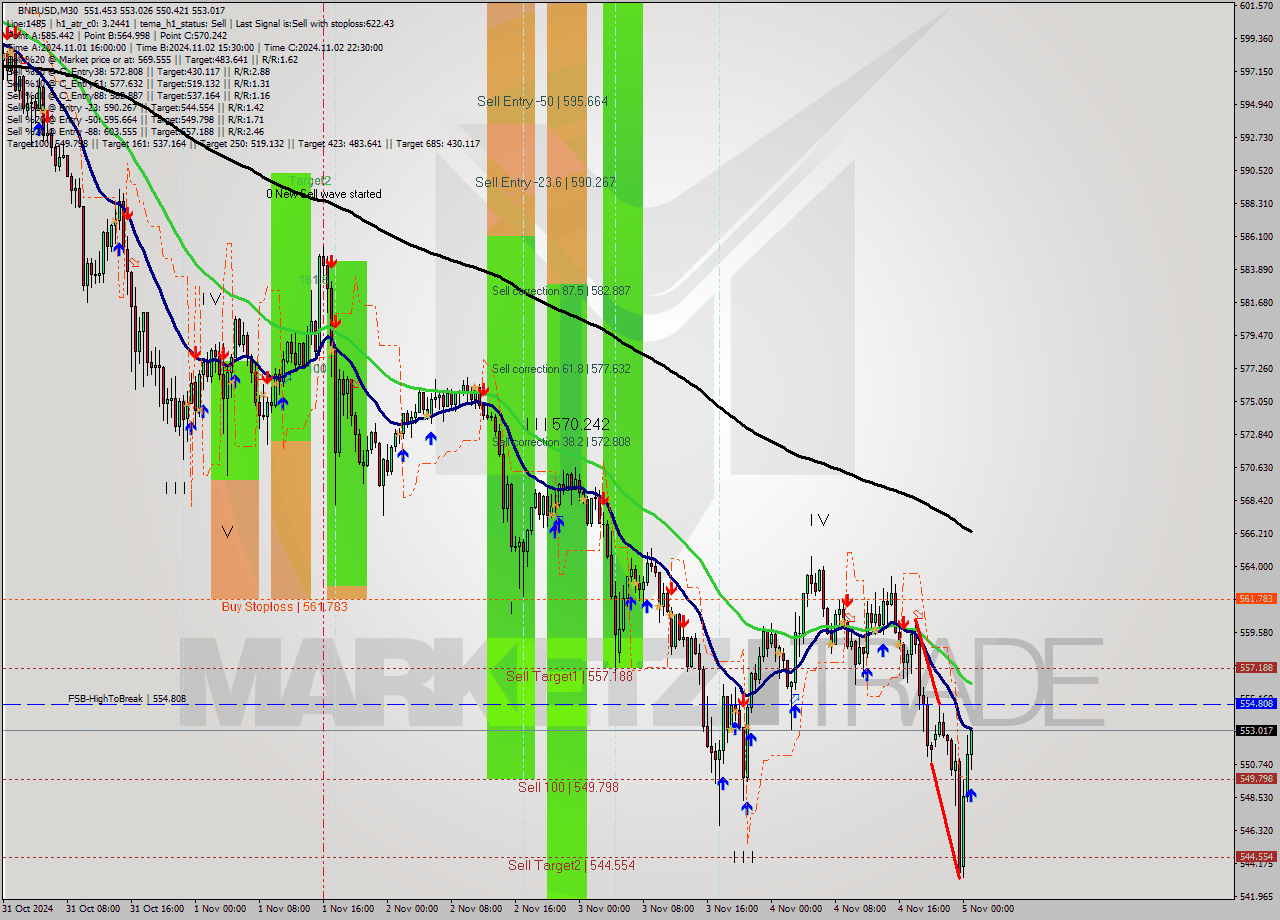
Task: Click the 581.680 price axis label
Action: (1255, 302)
